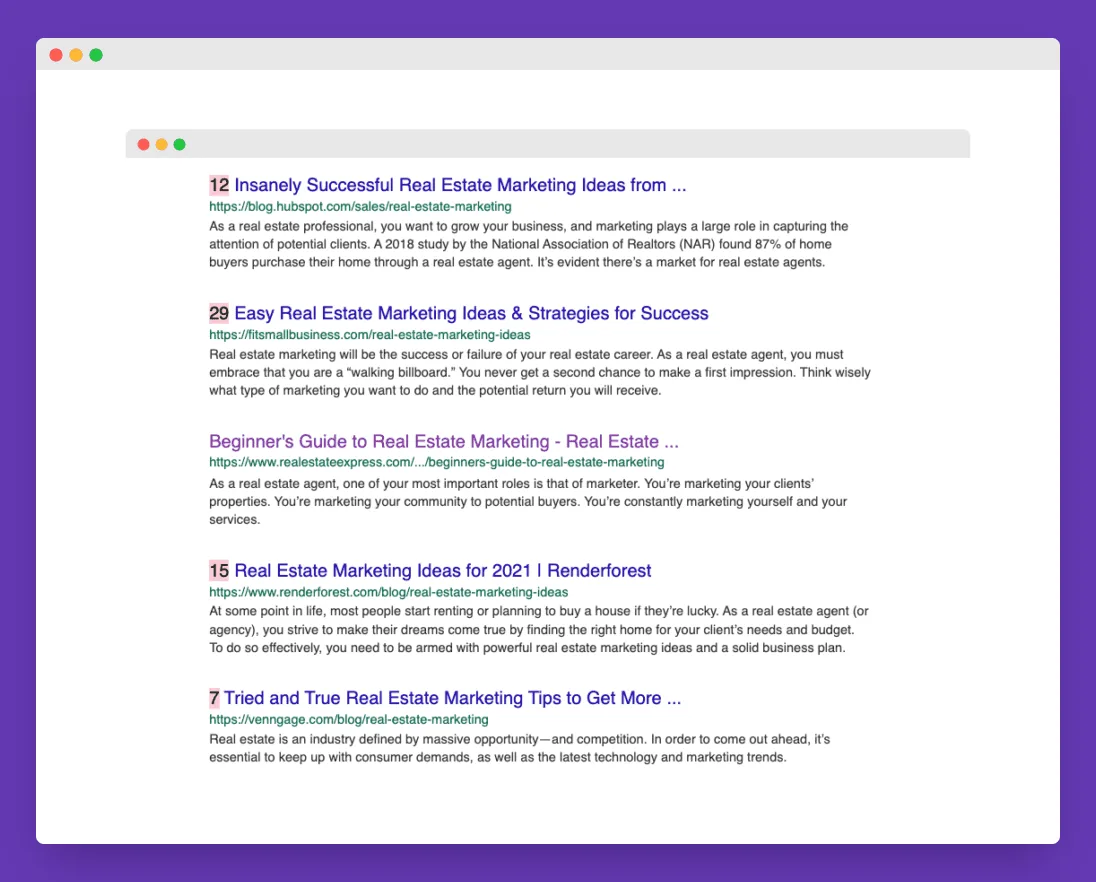The height and width of the screenshot is (882, 1096).
Task: Open the Beginner's Guide to Real Estate Marketing result
Action: coord(443,441)
